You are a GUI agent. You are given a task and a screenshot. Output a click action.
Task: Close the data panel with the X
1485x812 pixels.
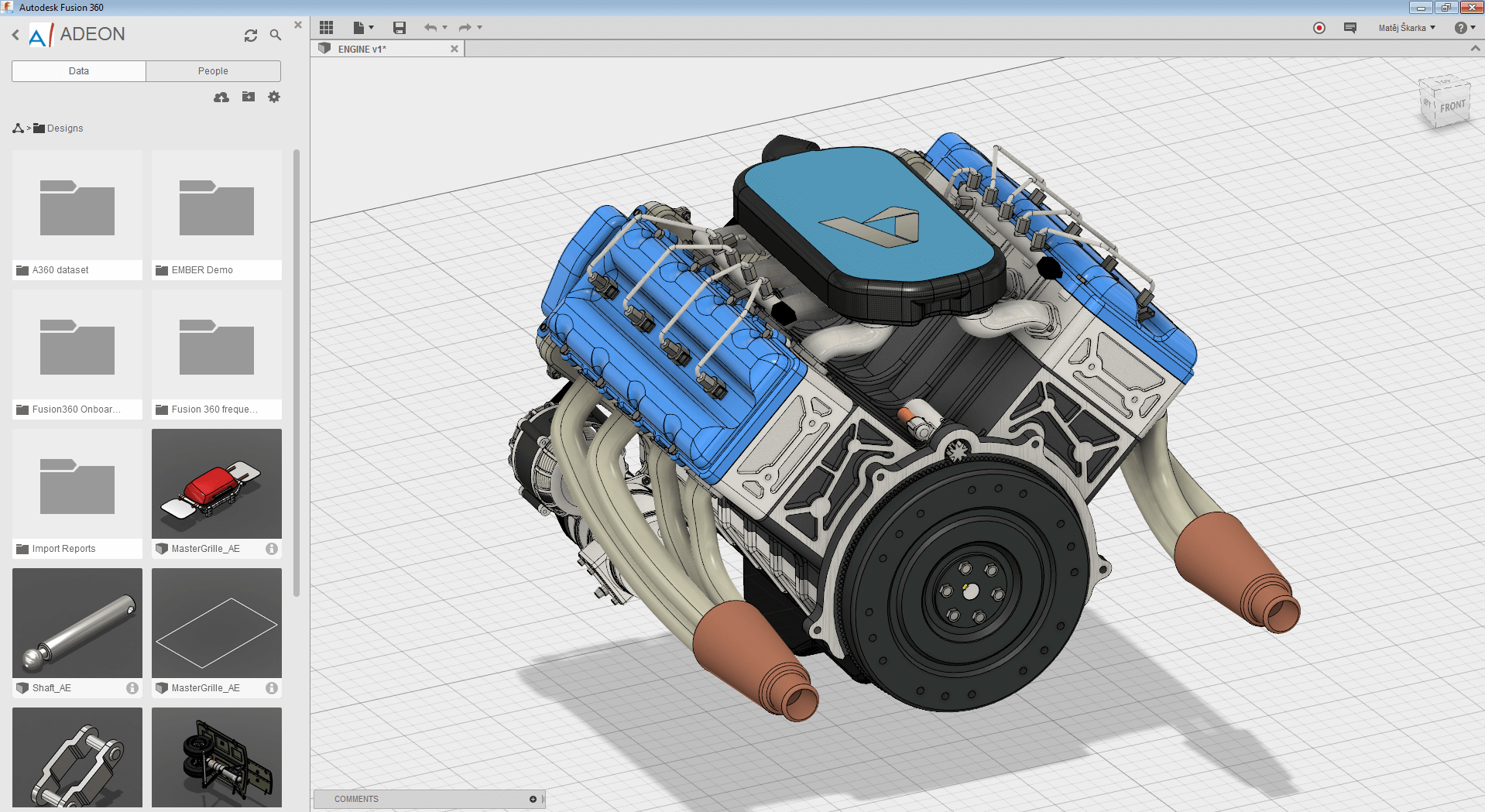pos(298,25)
